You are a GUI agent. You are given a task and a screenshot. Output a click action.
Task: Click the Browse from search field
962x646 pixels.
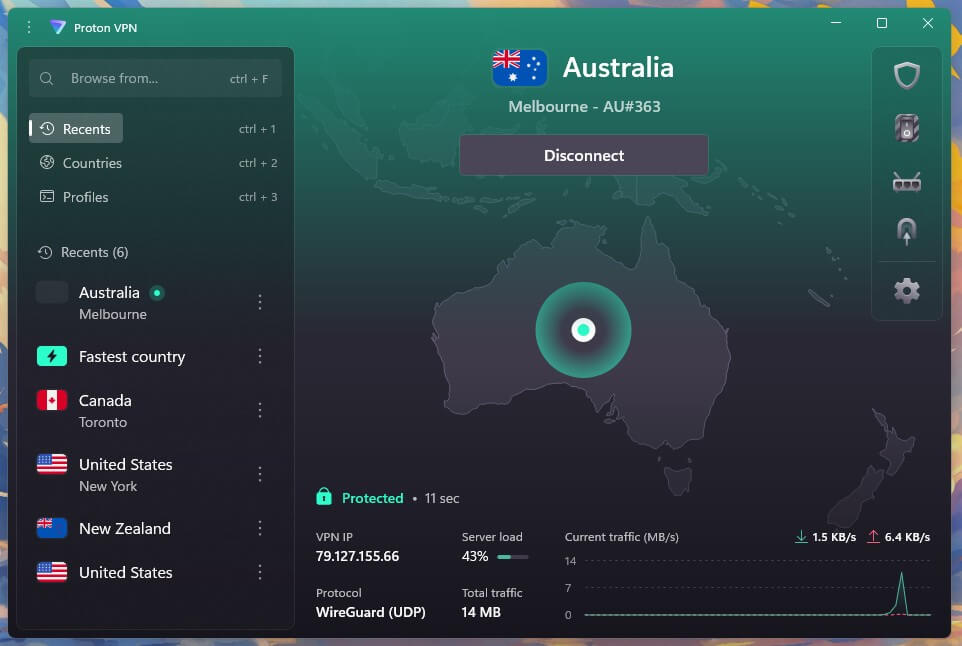pos(155,78)
